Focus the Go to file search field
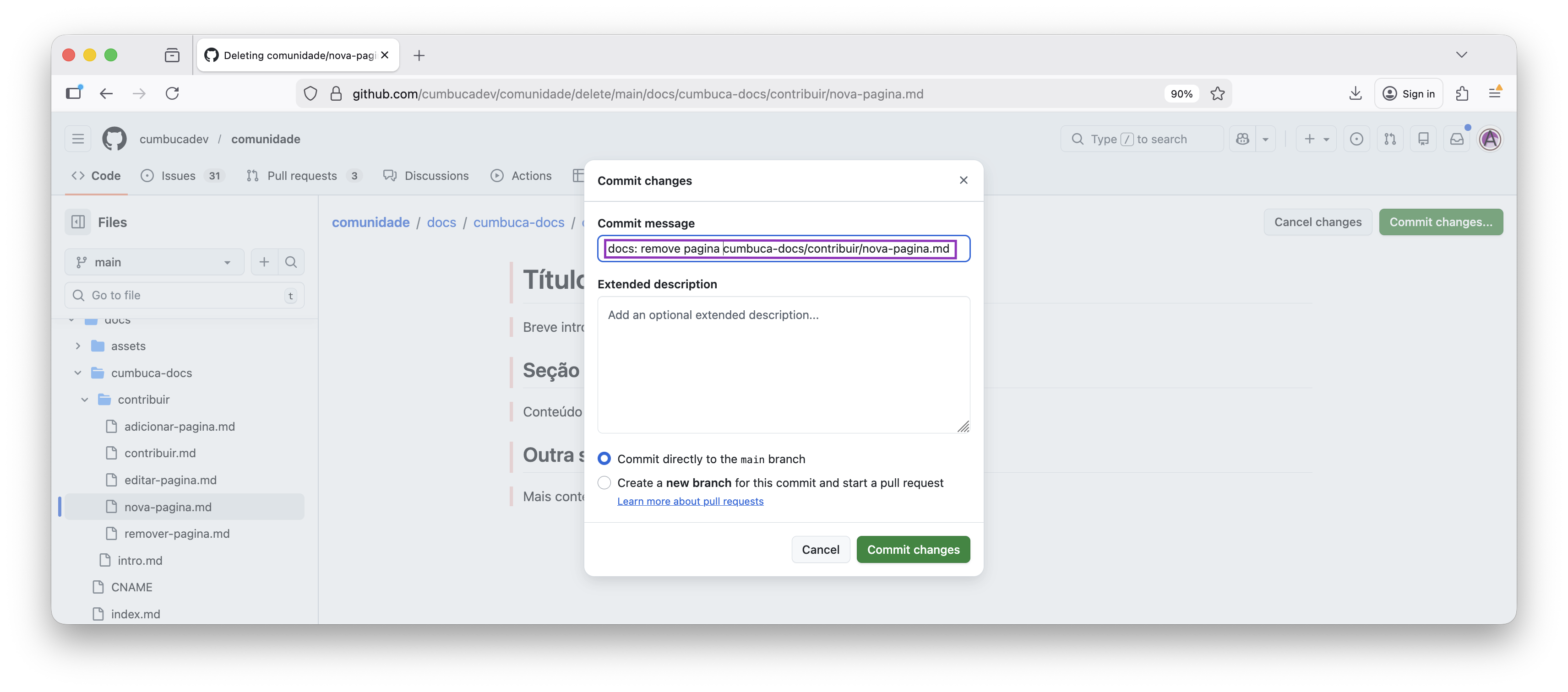 pos(185,295)
